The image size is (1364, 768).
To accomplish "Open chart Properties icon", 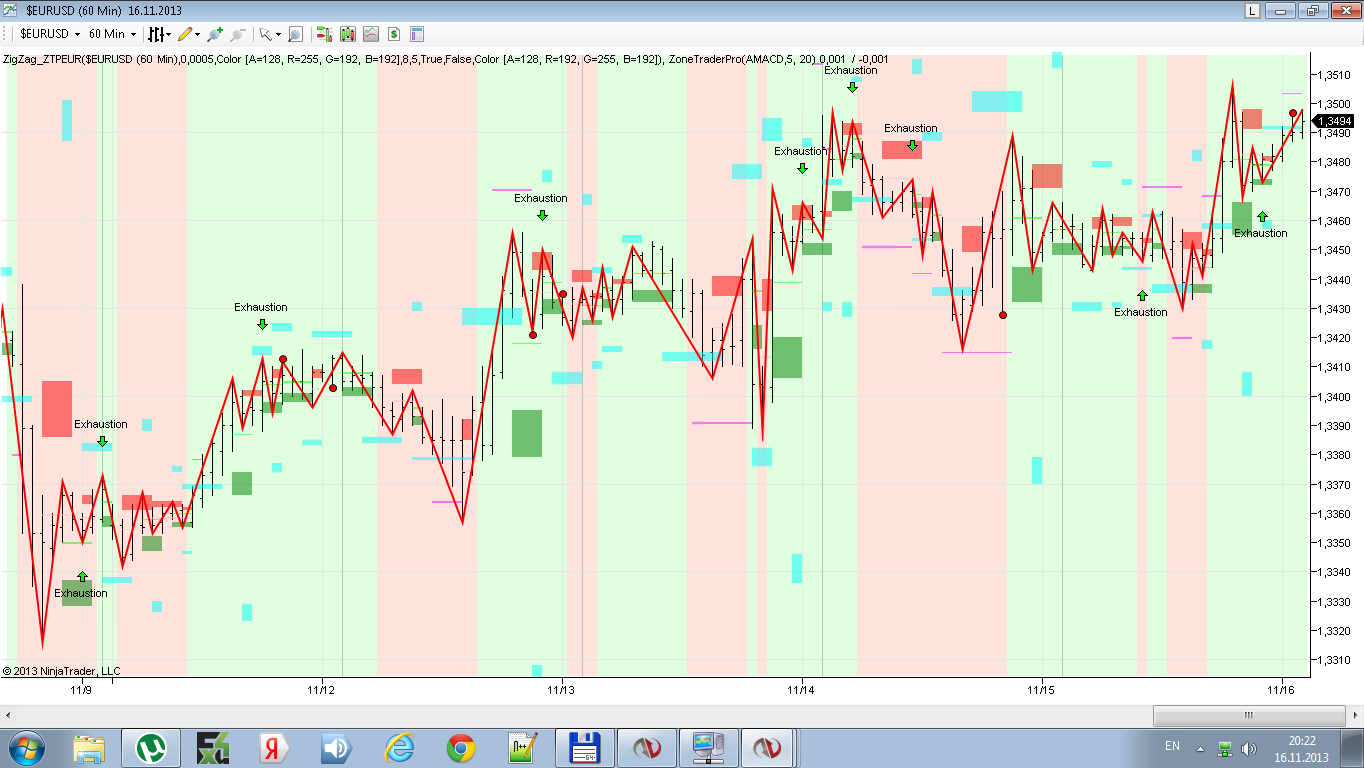I will (x=417, y=34).
